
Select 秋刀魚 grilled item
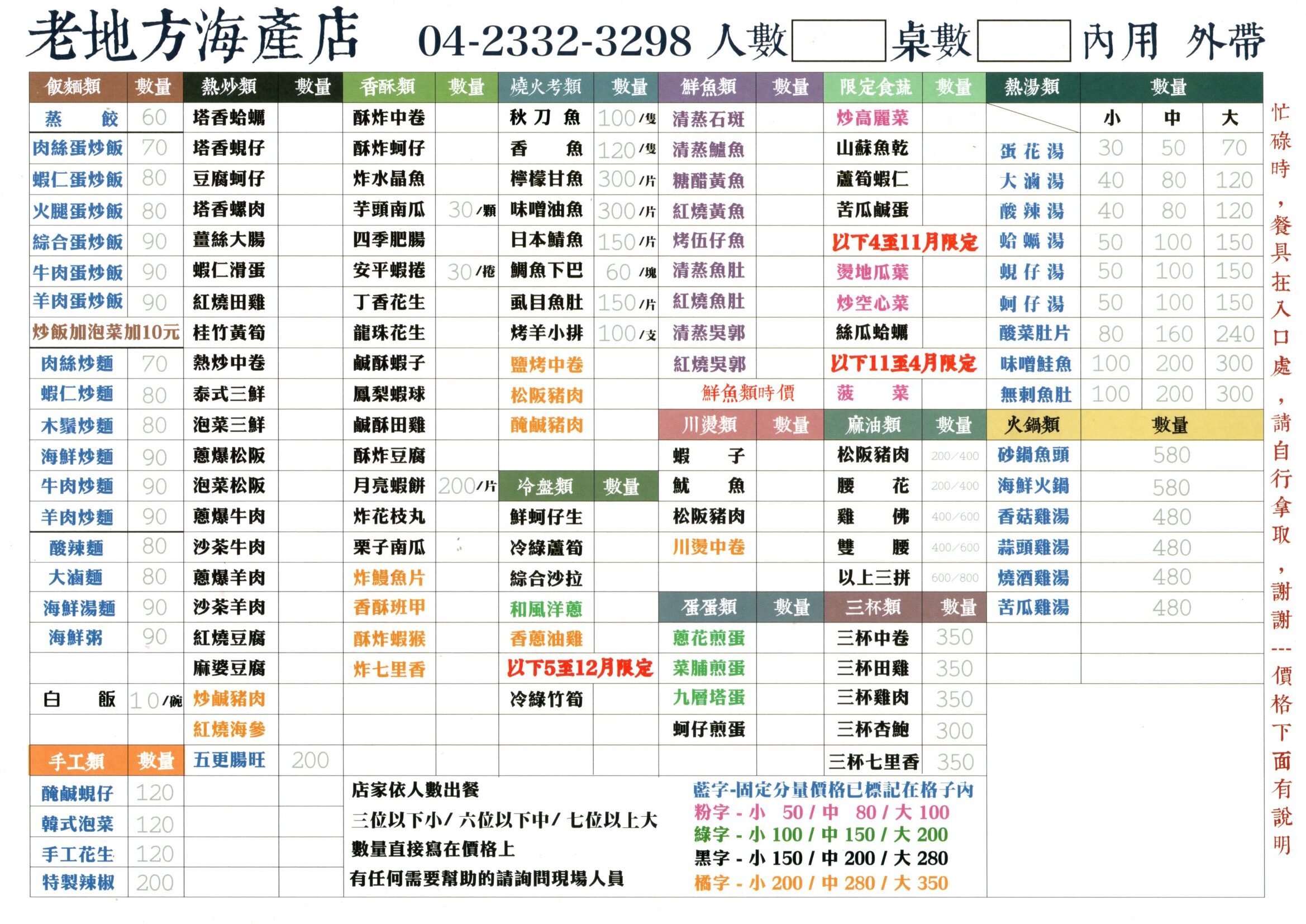click(545, 118)
